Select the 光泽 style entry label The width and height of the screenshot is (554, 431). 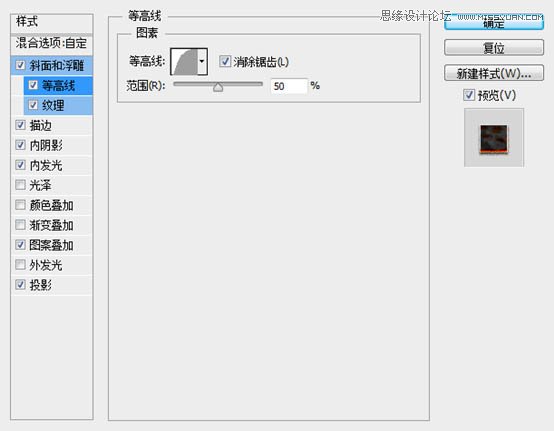(41, 185)
